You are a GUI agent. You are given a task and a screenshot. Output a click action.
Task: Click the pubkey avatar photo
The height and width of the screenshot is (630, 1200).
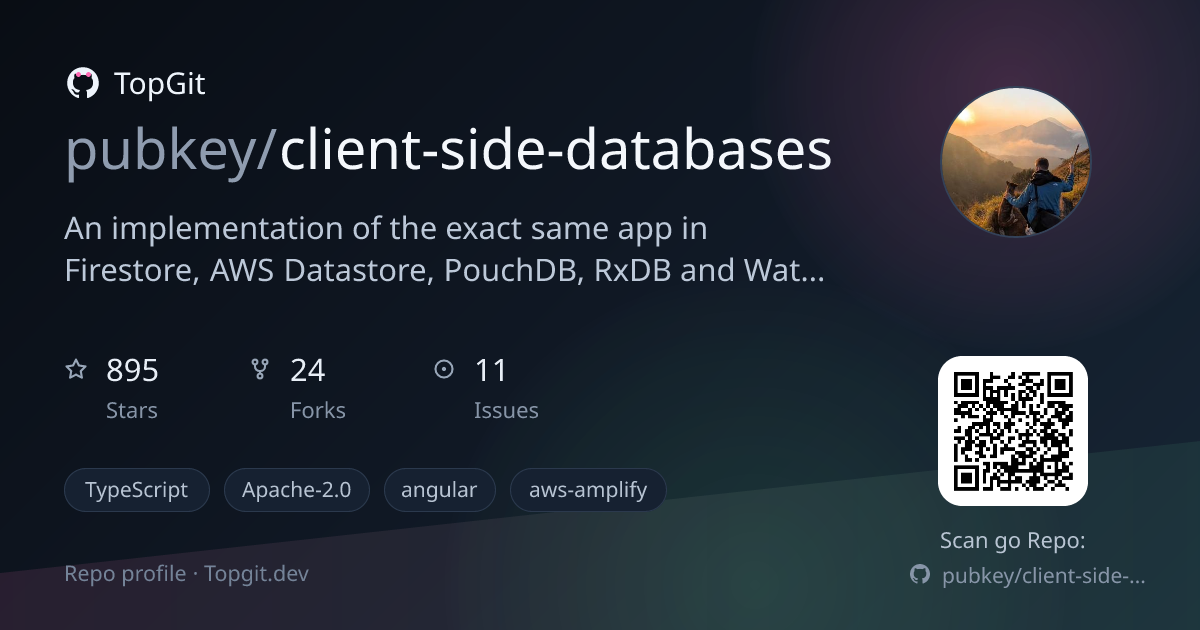[x=1015, y=162]
